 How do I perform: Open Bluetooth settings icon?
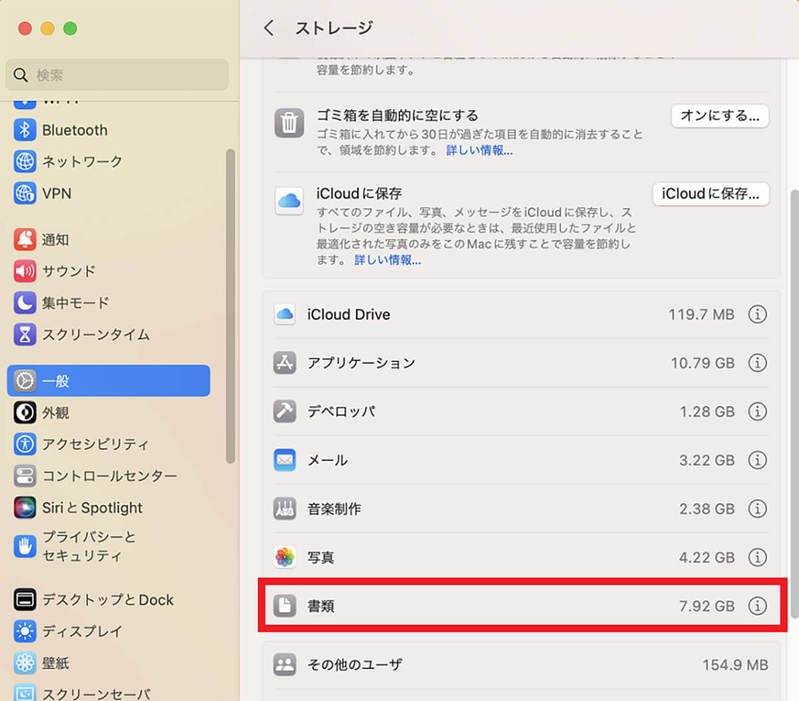coord(24,130)
